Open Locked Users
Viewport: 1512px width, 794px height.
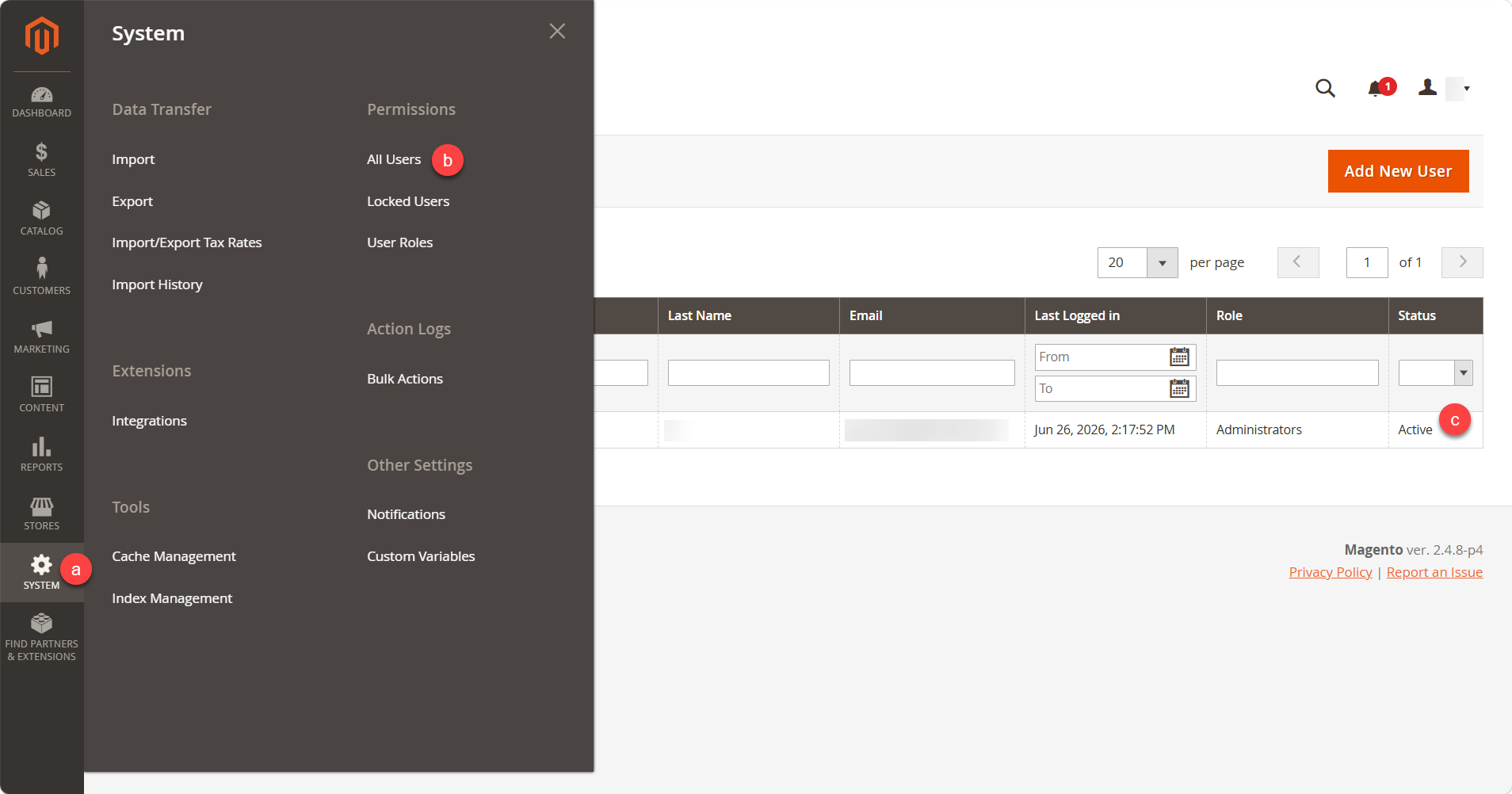[408, 201]
